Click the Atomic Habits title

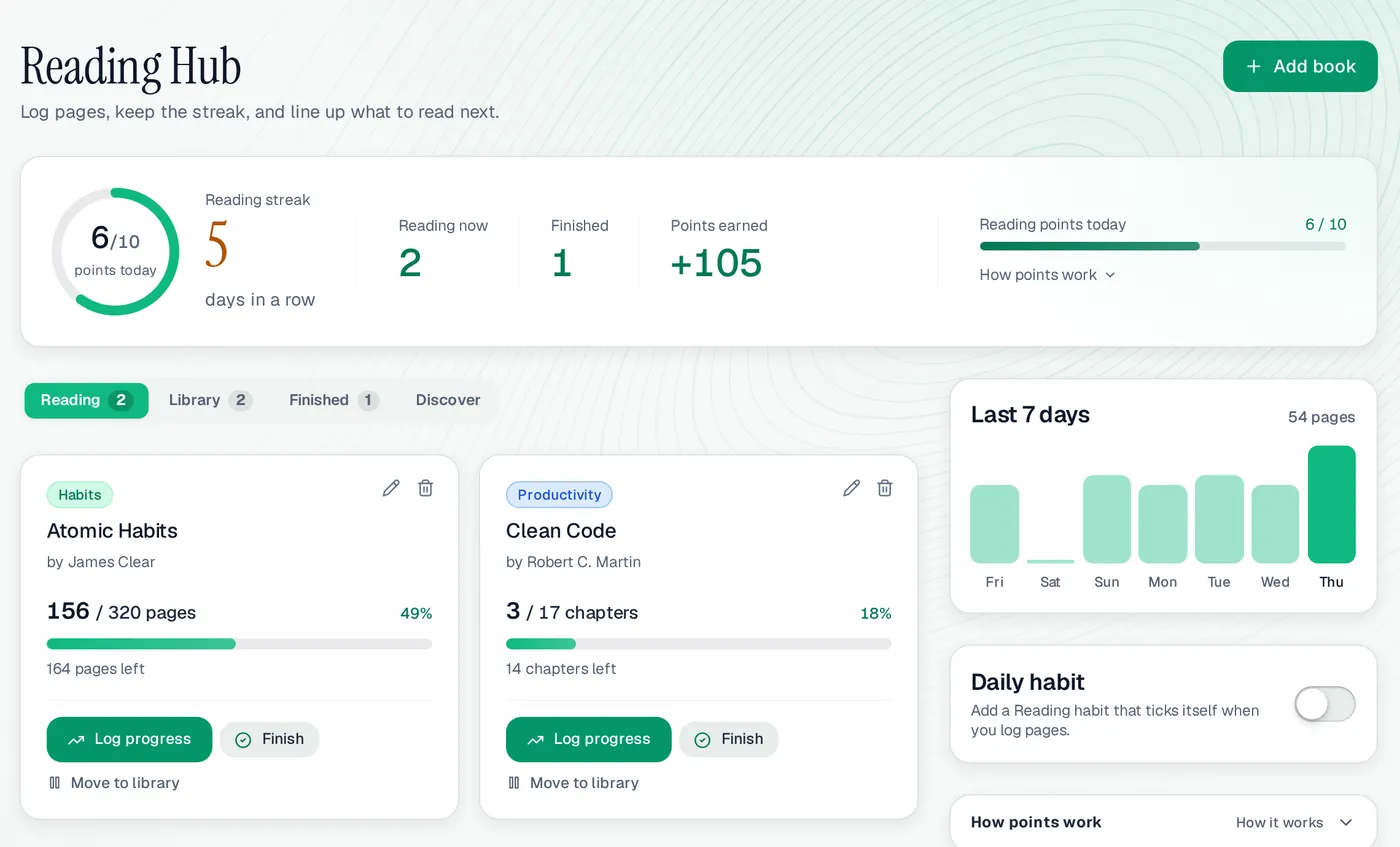tap(112, 531)
